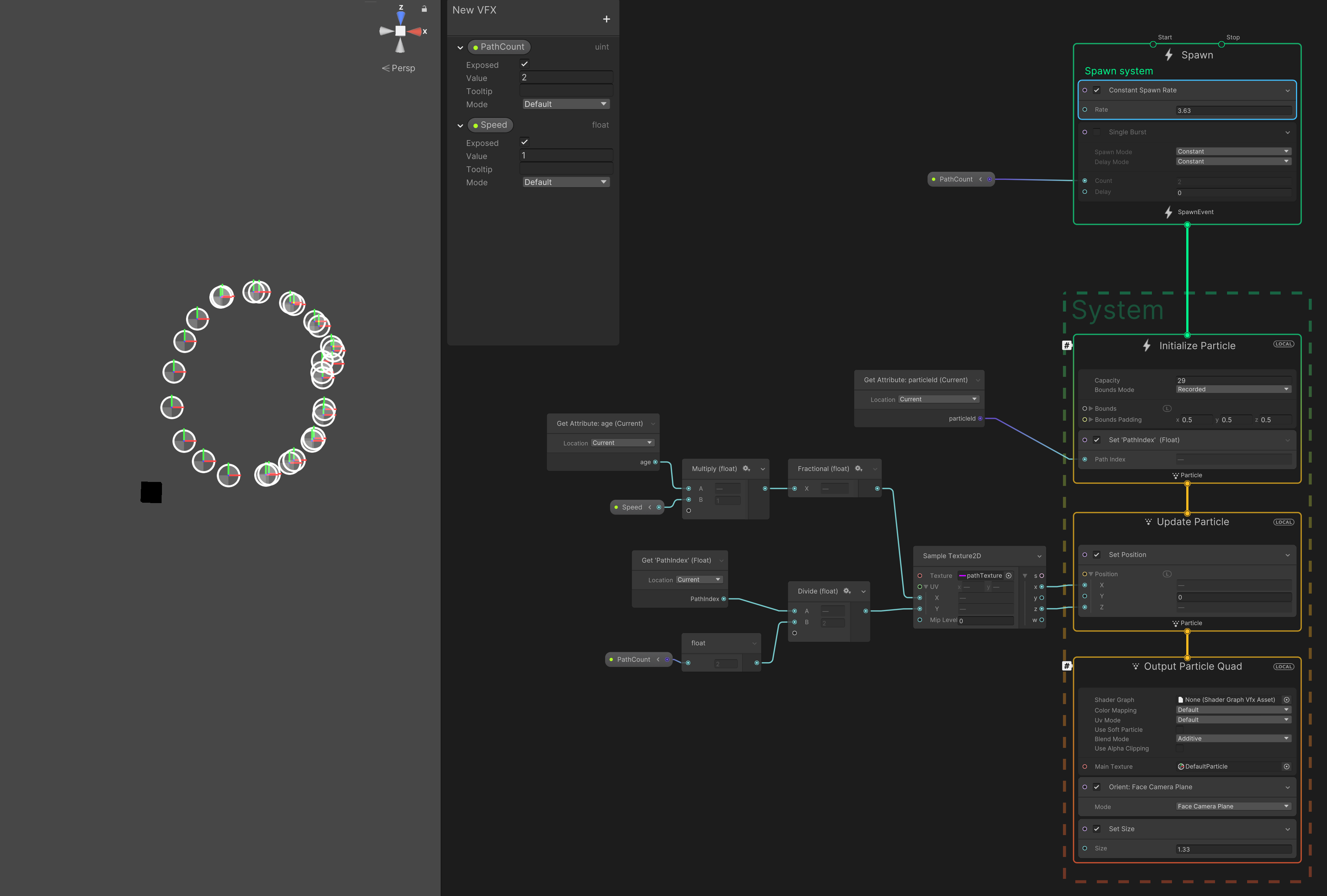Open the Bounds Mode dropdown in Initialize Particle
Viewport: 1327px width, 896px height.
[x=1233, y=389]
